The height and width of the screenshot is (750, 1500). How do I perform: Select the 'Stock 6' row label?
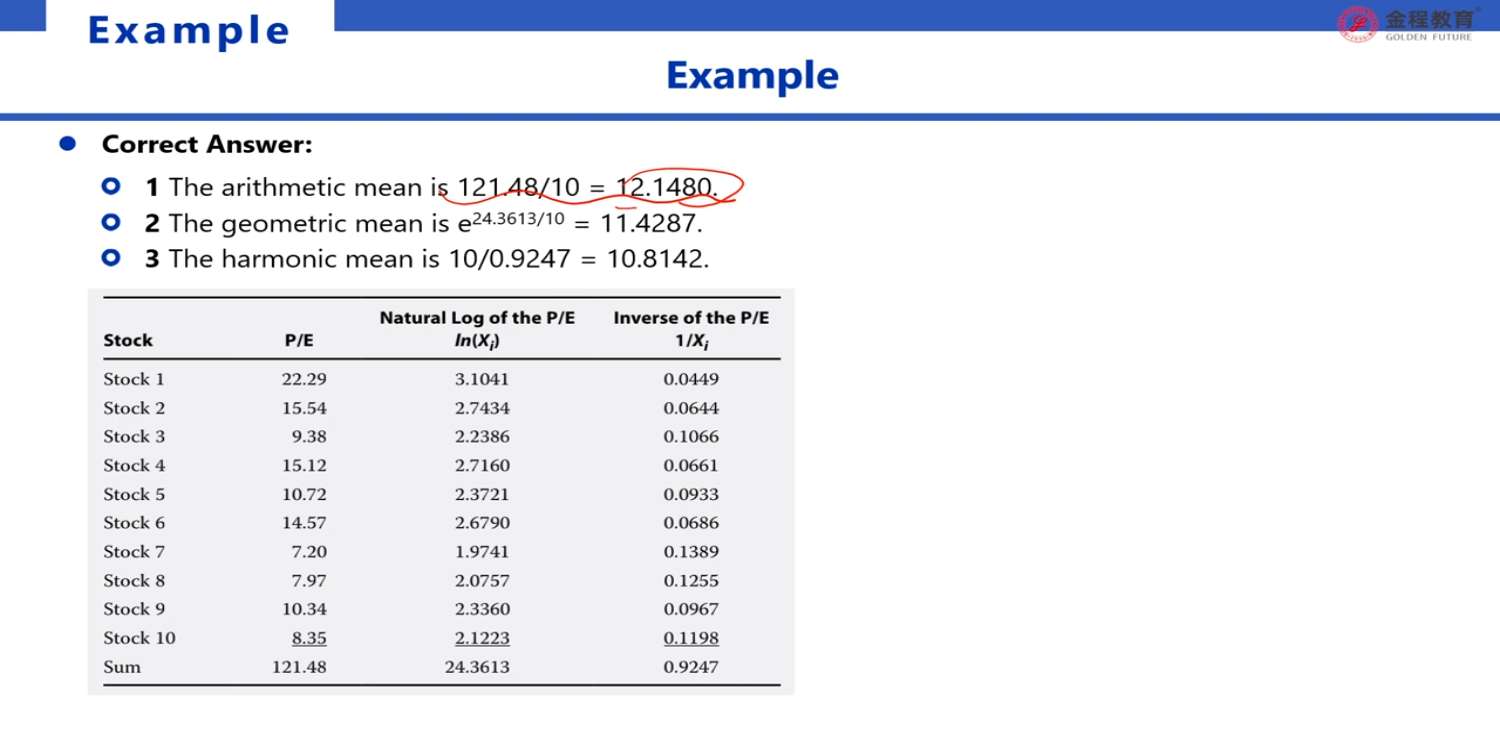[x=134, y=522]
